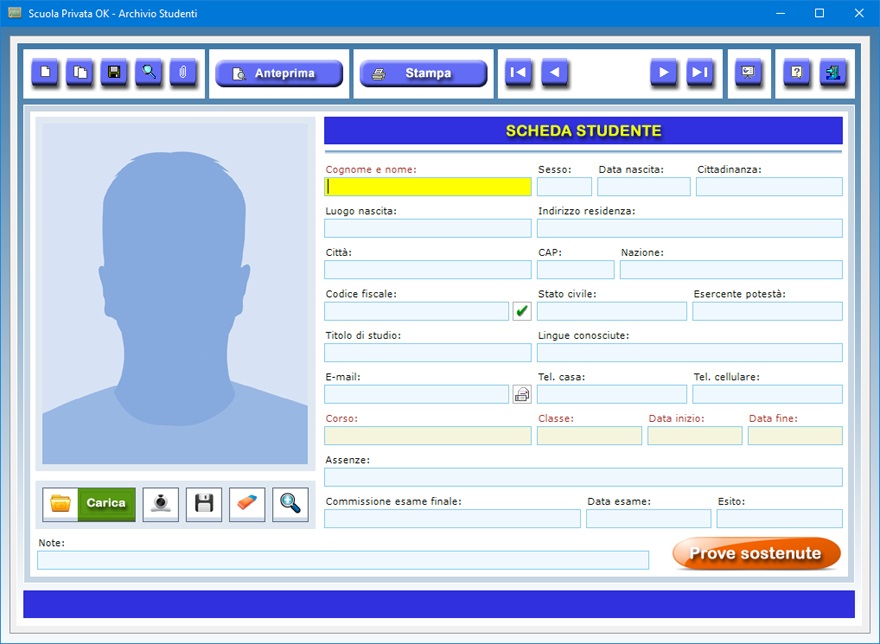Click the Stato civile field
The width and height of the screenshot is (880, 644).
coord(612,312)
